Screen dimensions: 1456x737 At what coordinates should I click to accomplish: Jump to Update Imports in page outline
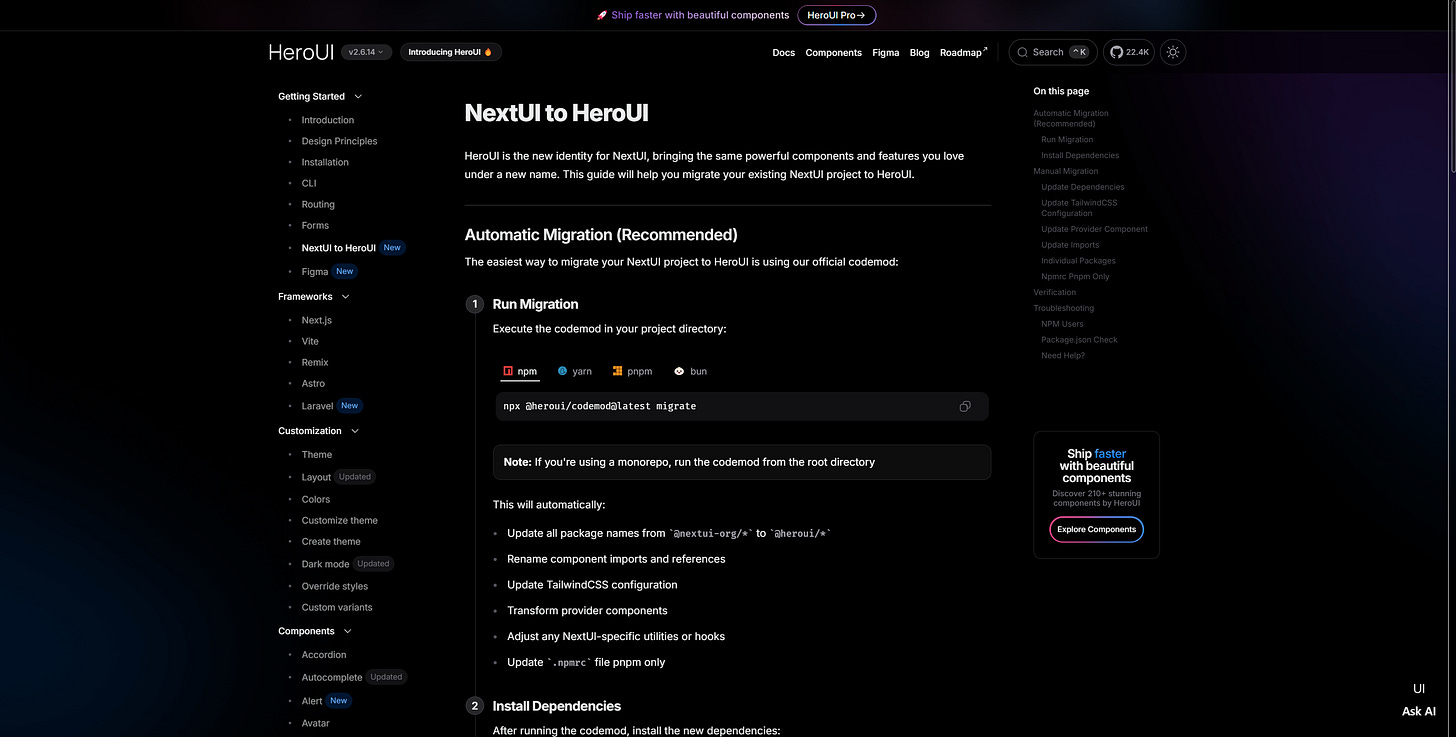[1070, 245]
